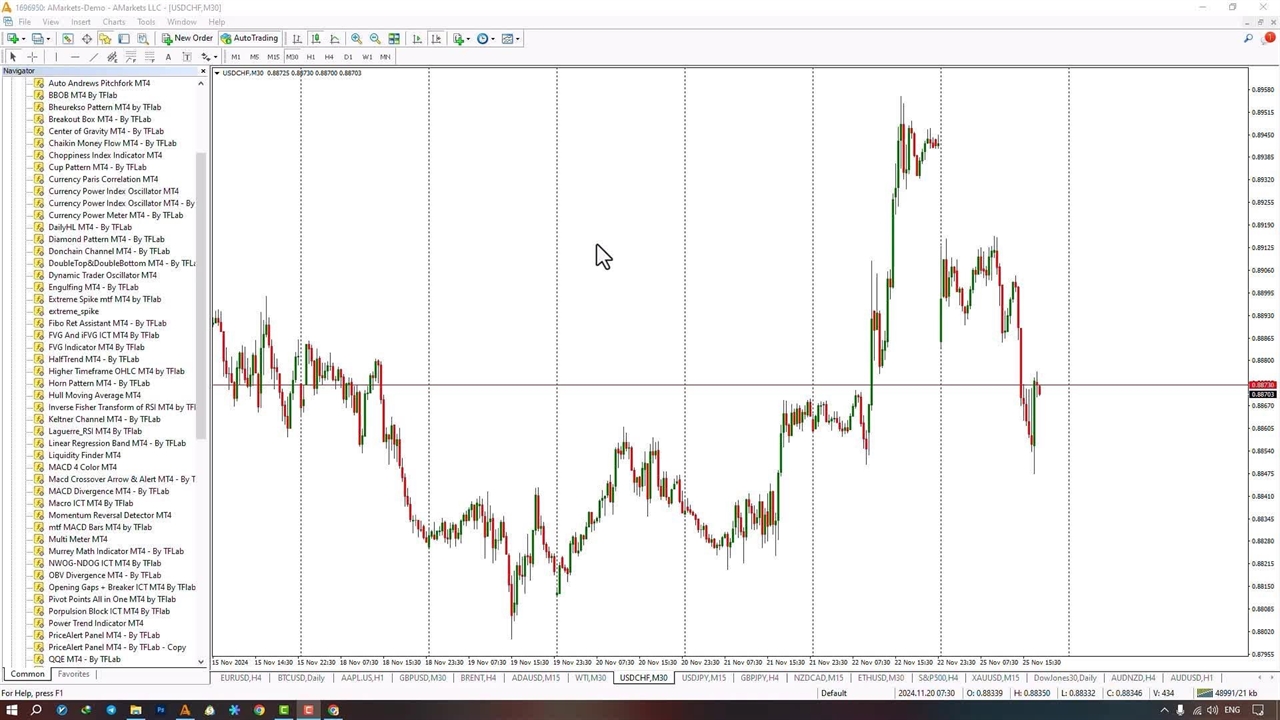This screenshot has width=1280, height=720.
Task: Open the new chart dropdown arrow
Action: tap(24, 39)
